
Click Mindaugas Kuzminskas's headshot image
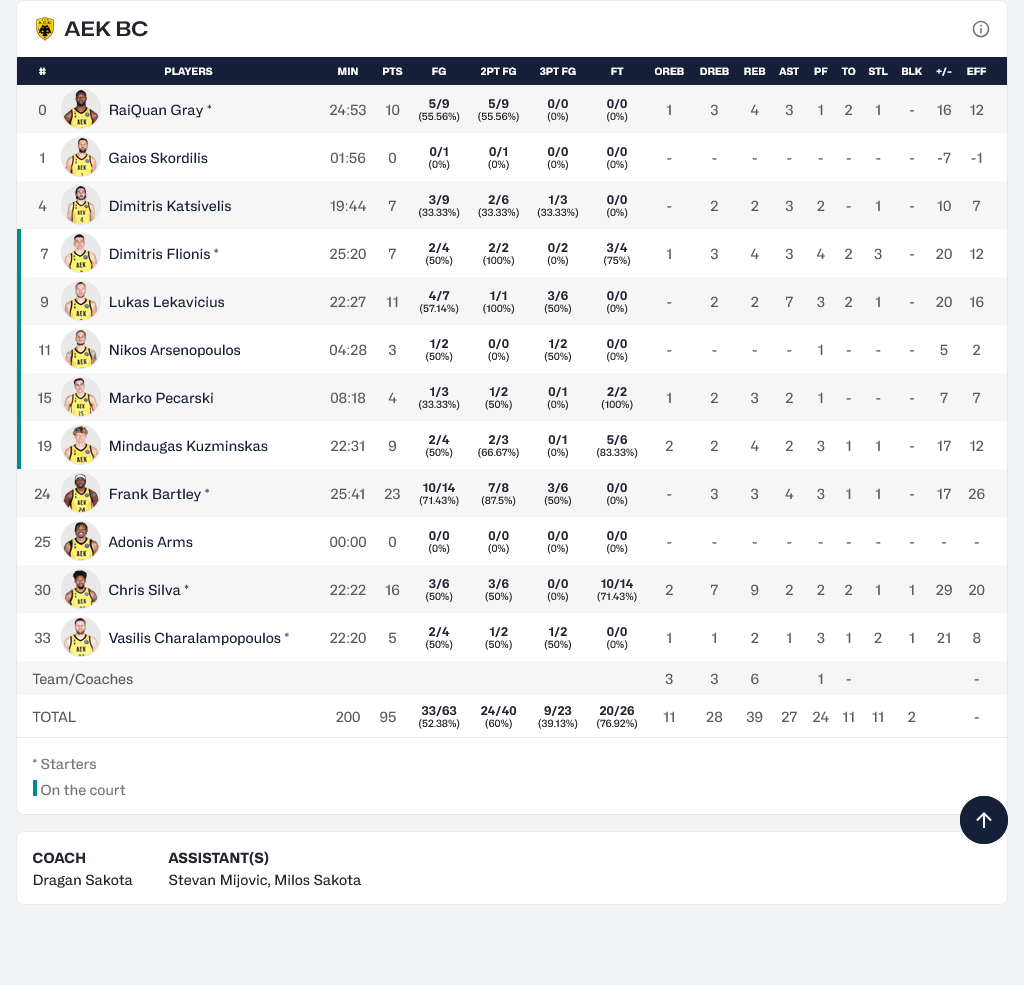pyautogui.click(x=81, y=445)
